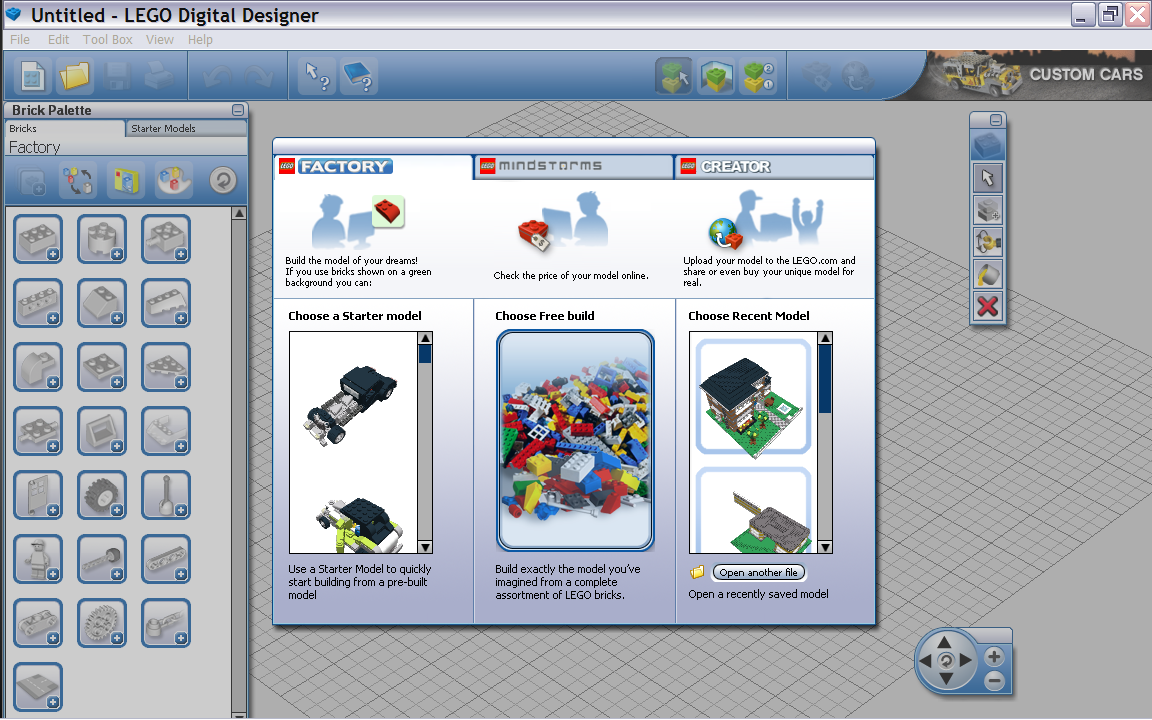Select the red X Delete tool
The image size is (1152, 720).
[987, 306]
